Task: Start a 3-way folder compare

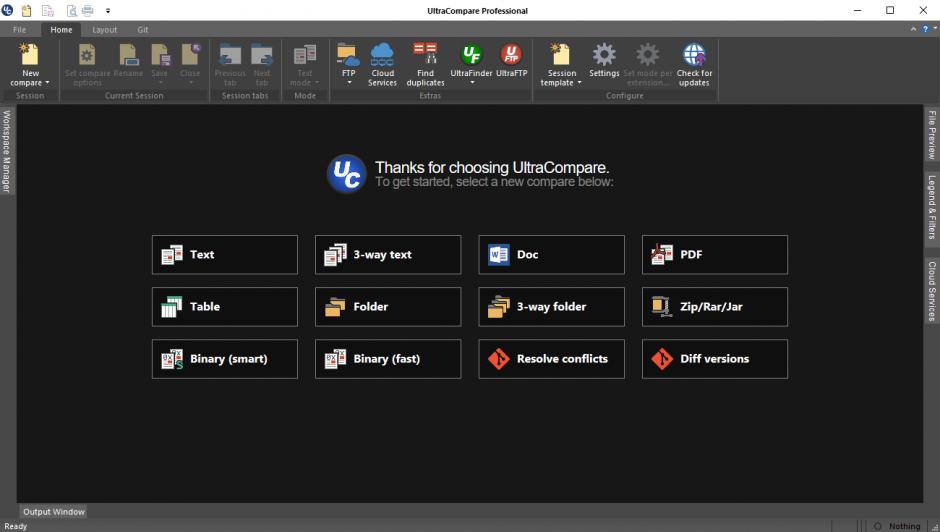Action: 552,306
